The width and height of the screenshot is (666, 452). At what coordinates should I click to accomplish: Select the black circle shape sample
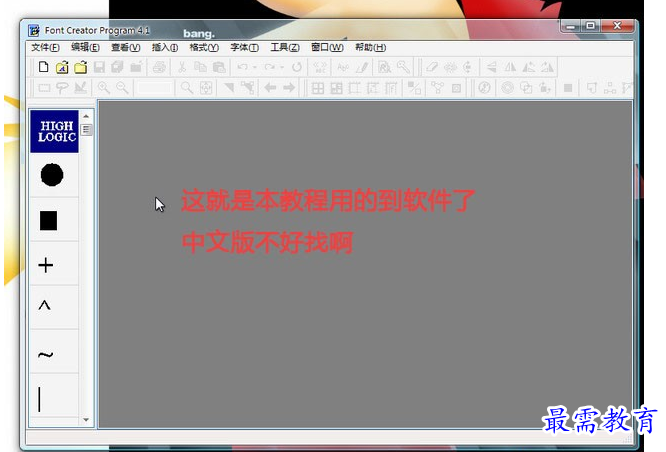(52, 175)
